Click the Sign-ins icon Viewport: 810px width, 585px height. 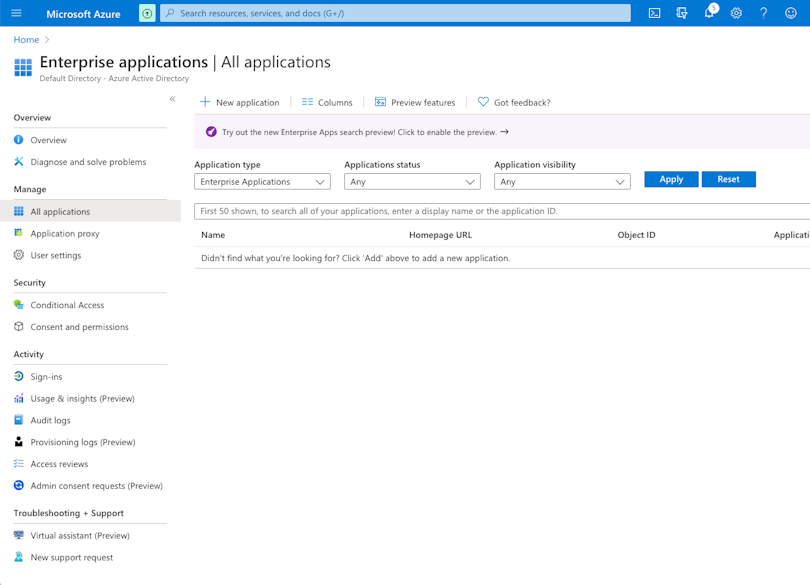(x=19, y=376)
